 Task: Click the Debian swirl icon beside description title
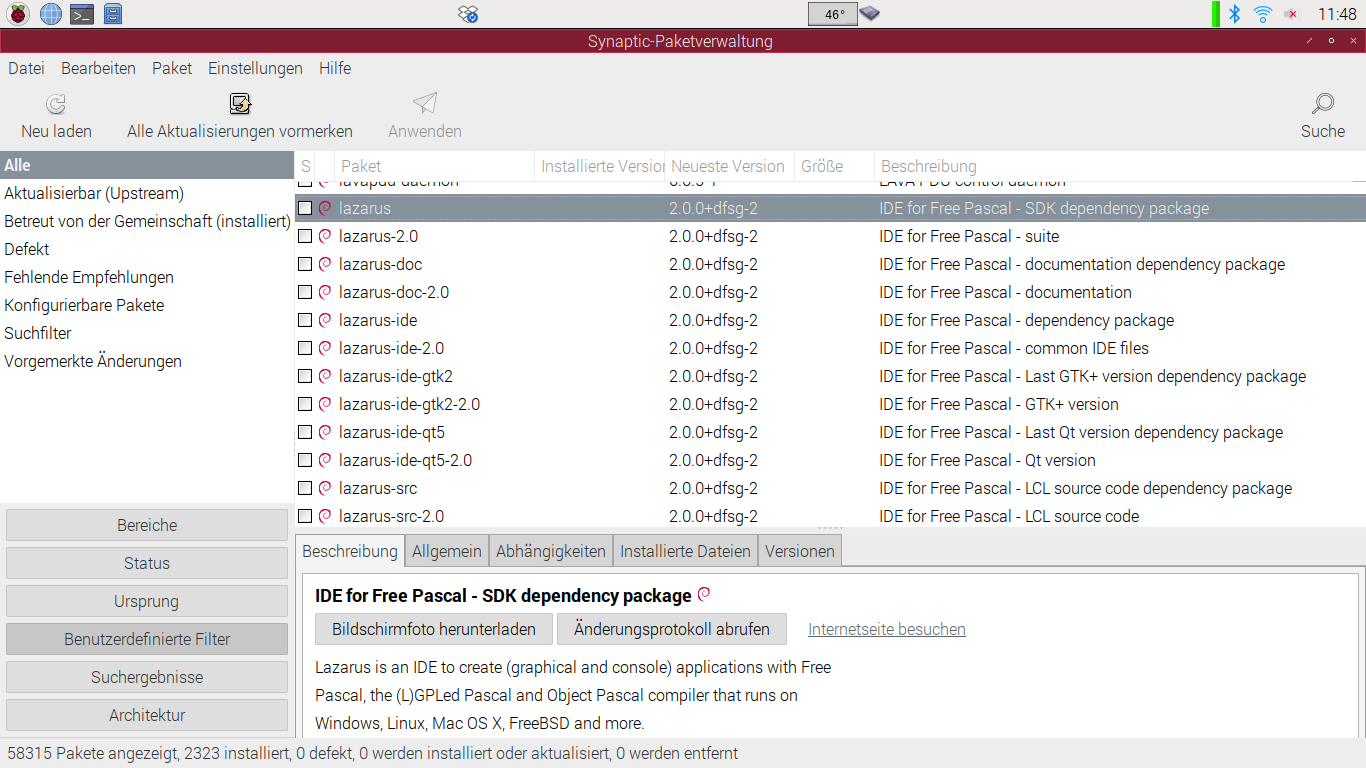704,594
